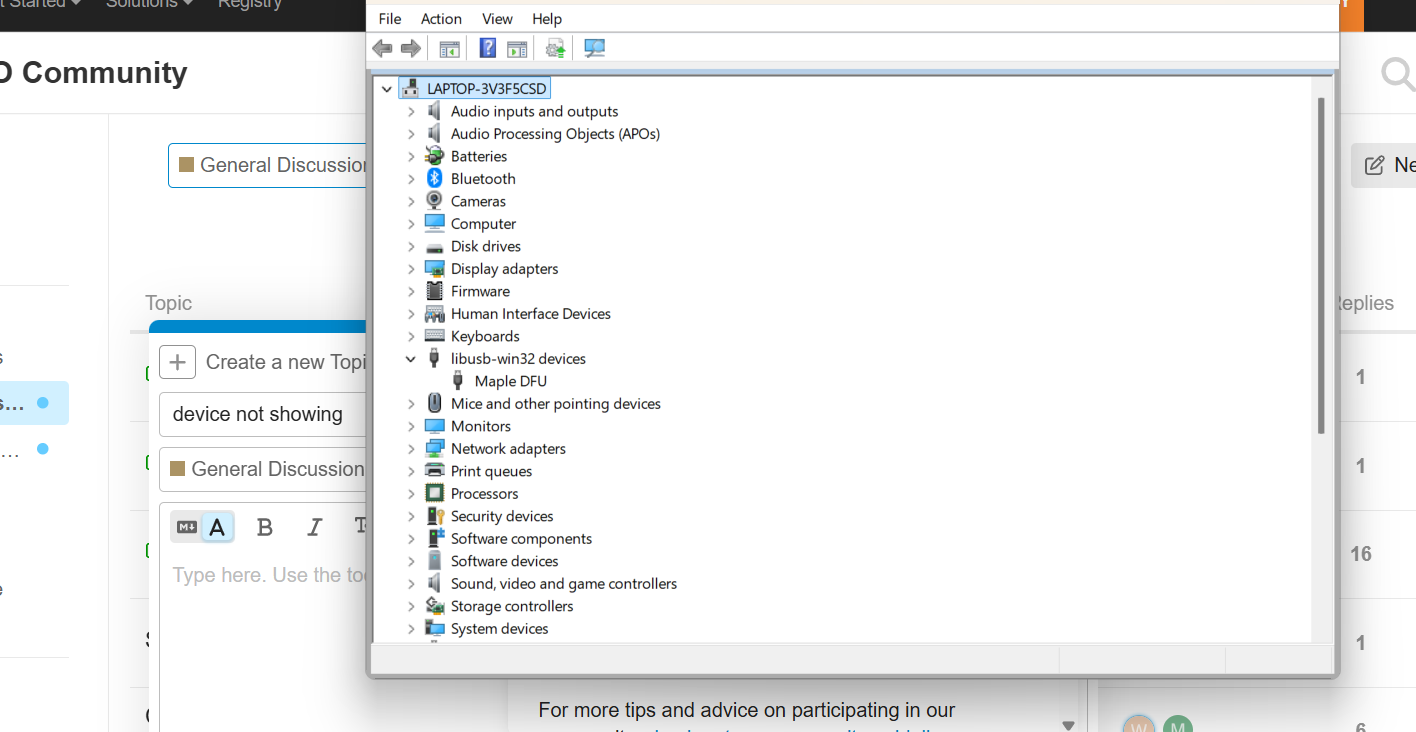The width and height of the screenshot is (1416, 732).
Task: Toggle the Markdown editor mode
Action: [x=187, y=527]
